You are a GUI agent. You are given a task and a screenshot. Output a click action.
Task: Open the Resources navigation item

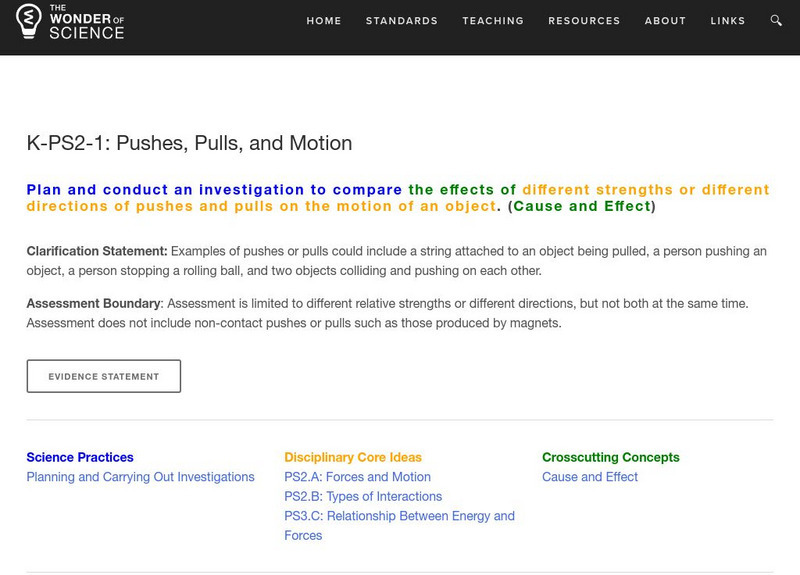click(x=584, y=21)
